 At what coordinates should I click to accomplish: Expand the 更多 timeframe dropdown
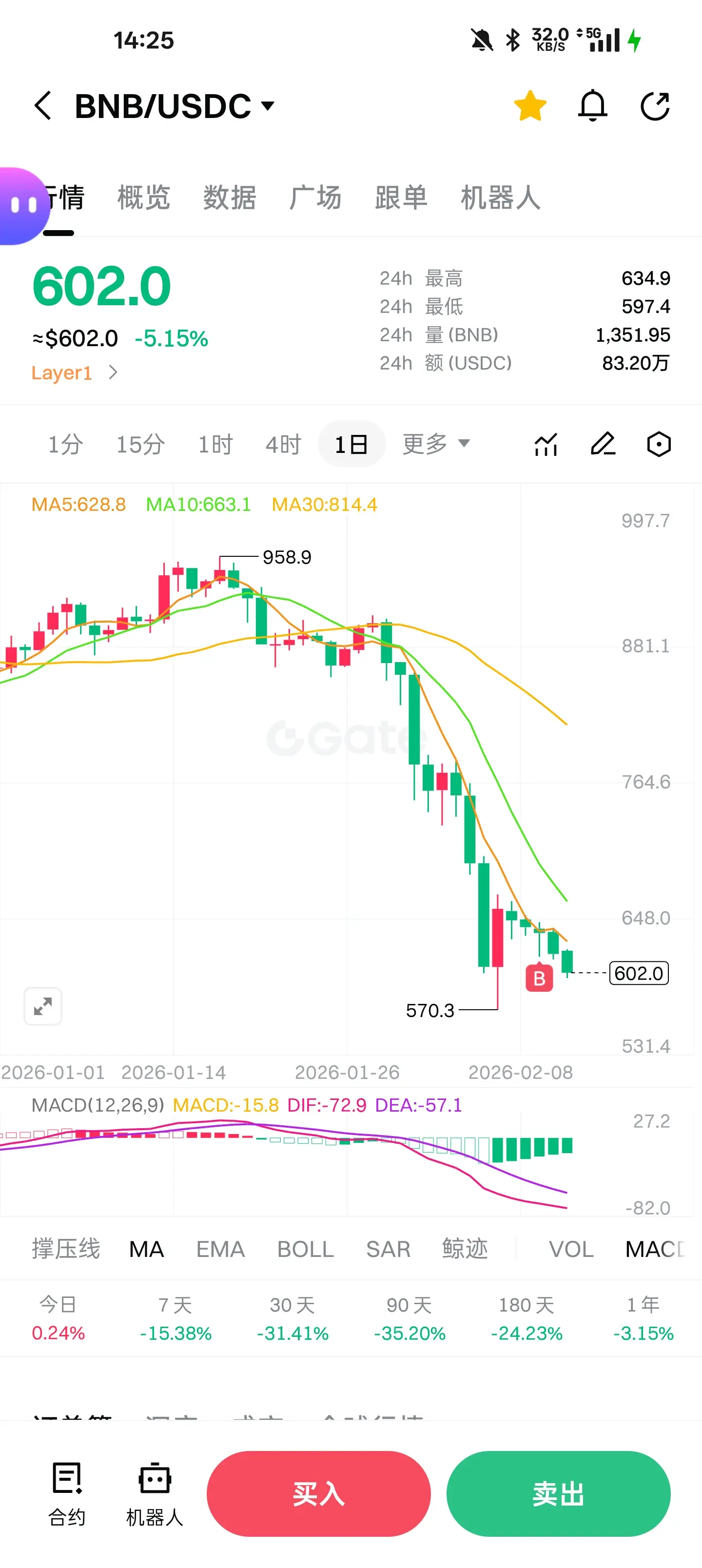[436, 444]
